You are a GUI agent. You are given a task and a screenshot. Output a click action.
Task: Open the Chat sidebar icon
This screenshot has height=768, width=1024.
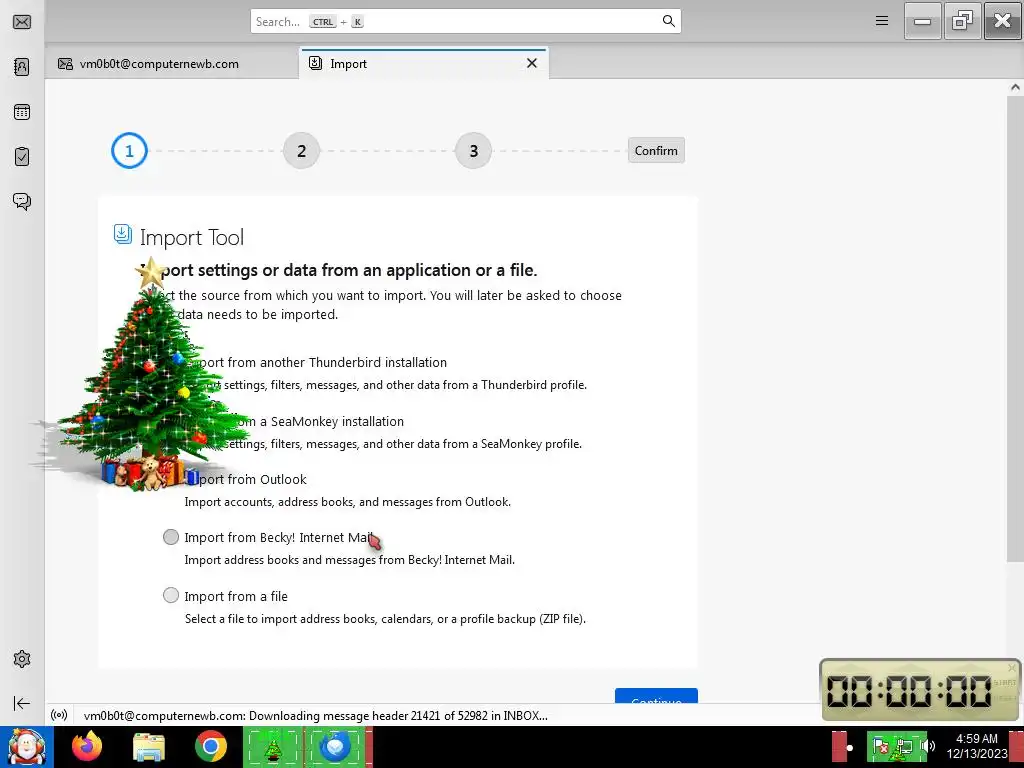point(22,201)
